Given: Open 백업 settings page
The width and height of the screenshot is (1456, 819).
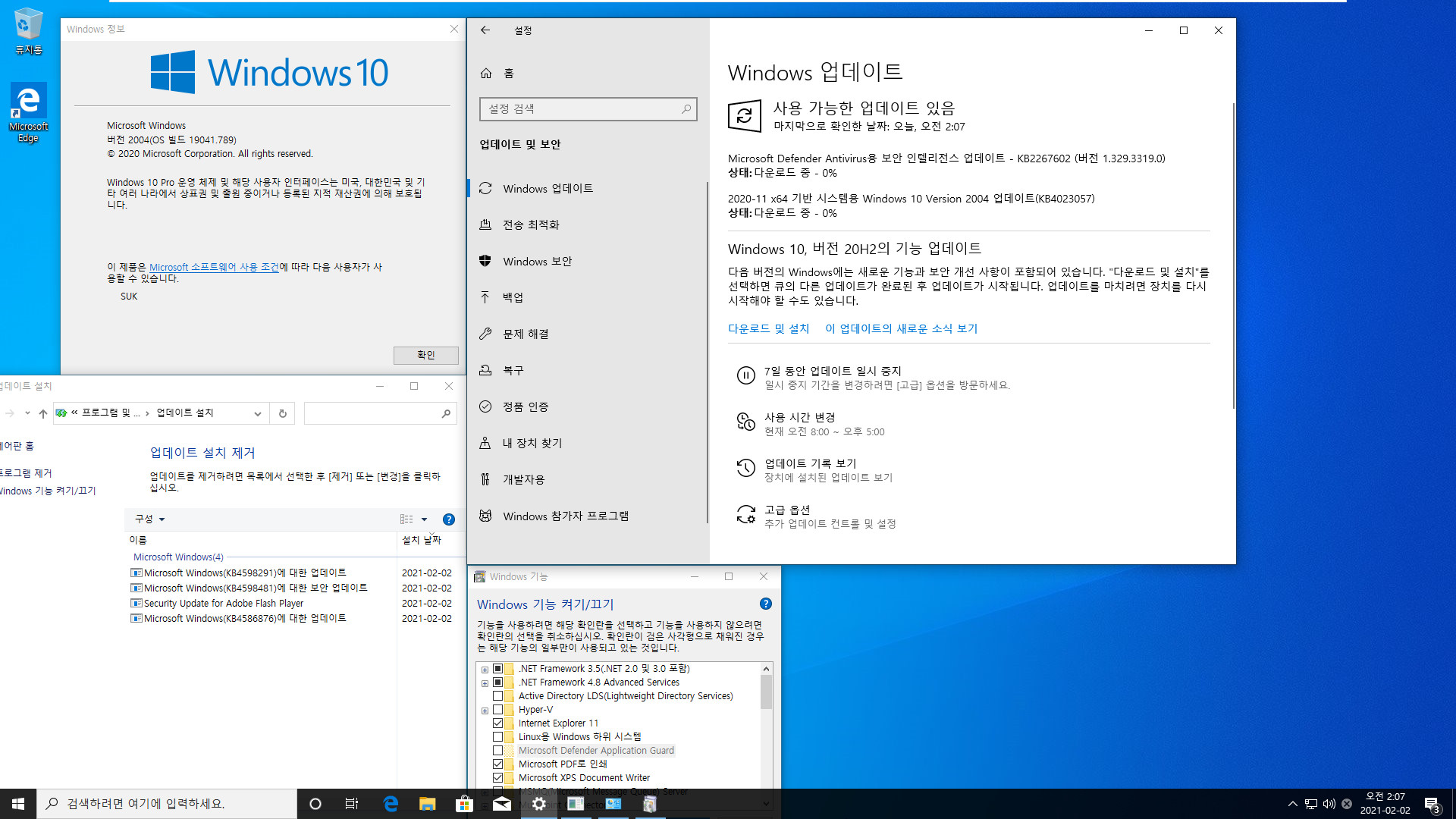Looking at the screenshot, I should coord(587,297).
